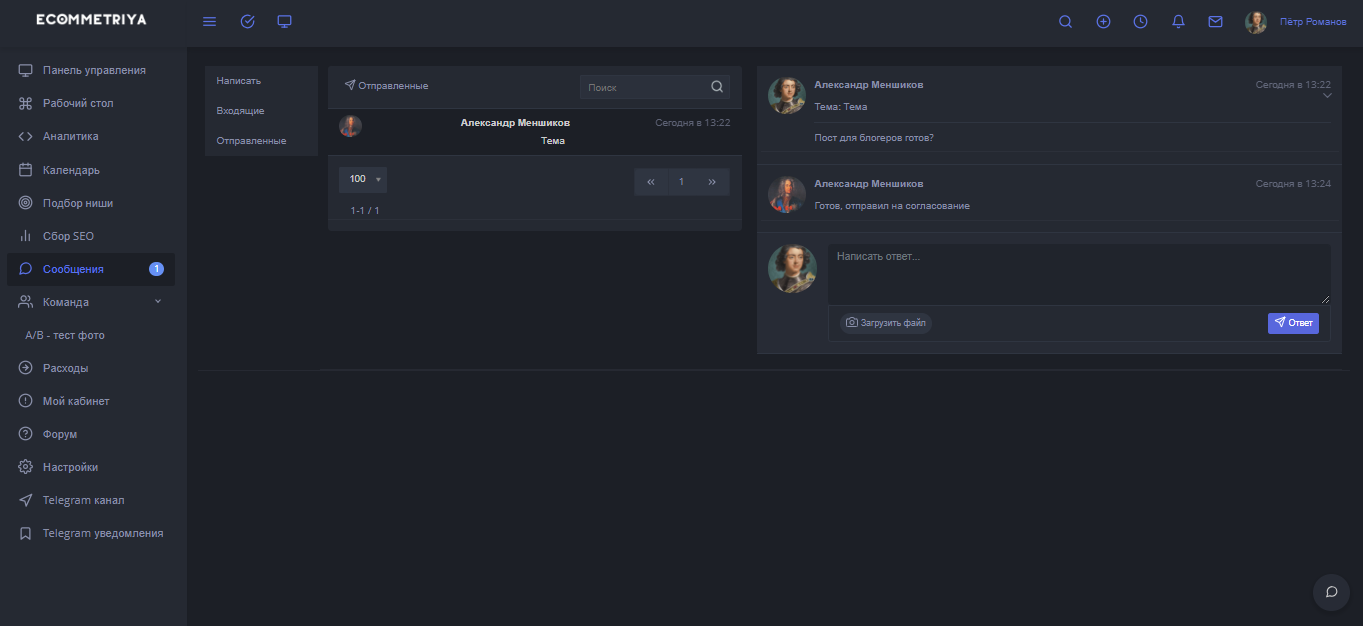Expand the chevron under first message timestamp
Image resolution: width=1363 pixels, height=626 pixels.
click(1327, 97)
